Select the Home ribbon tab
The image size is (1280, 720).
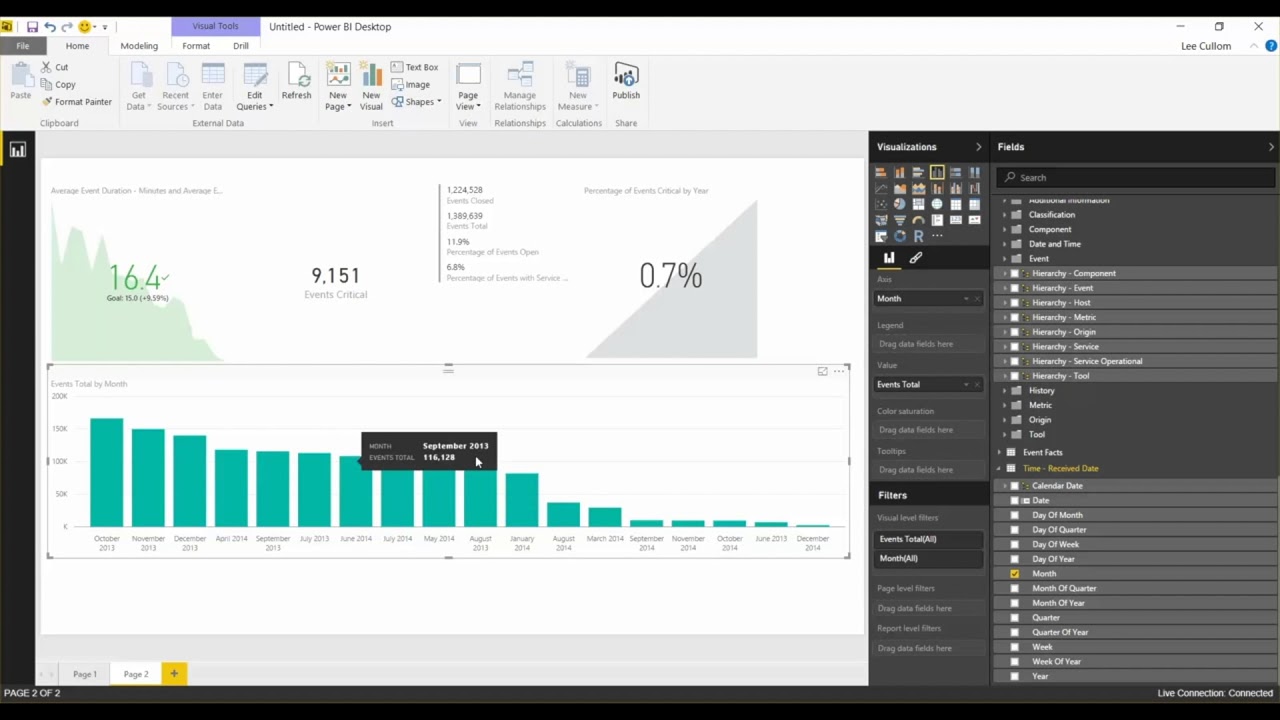[x=77, y=46]
